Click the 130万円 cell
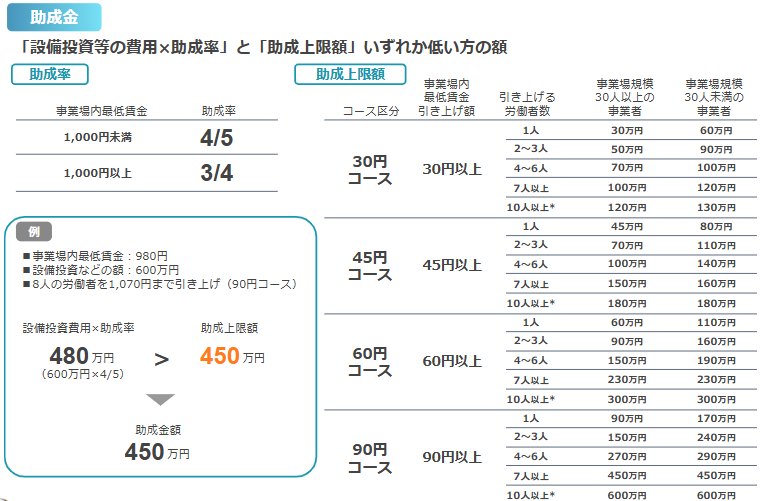The image size is (766, 501). (716, 208)
